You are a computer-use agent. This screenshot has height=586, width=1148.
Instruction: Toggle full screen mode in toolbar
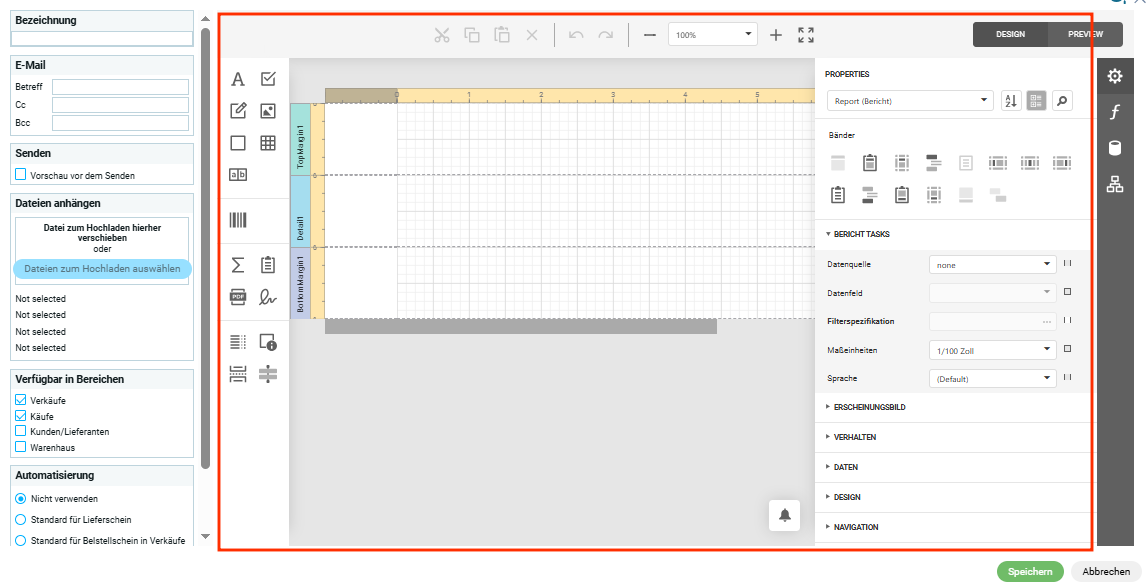(806, 35)
